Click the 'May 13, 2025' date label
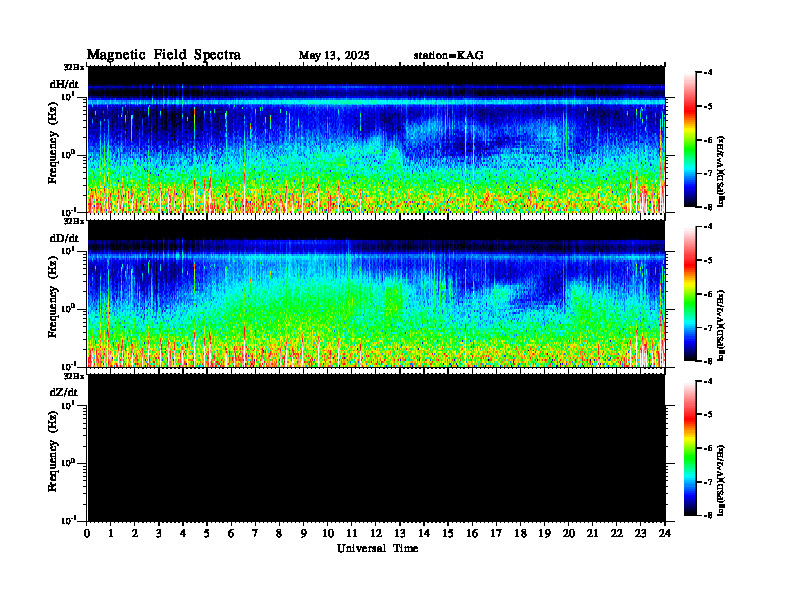This screenshot has width=792, height=612. click(334, 56)
